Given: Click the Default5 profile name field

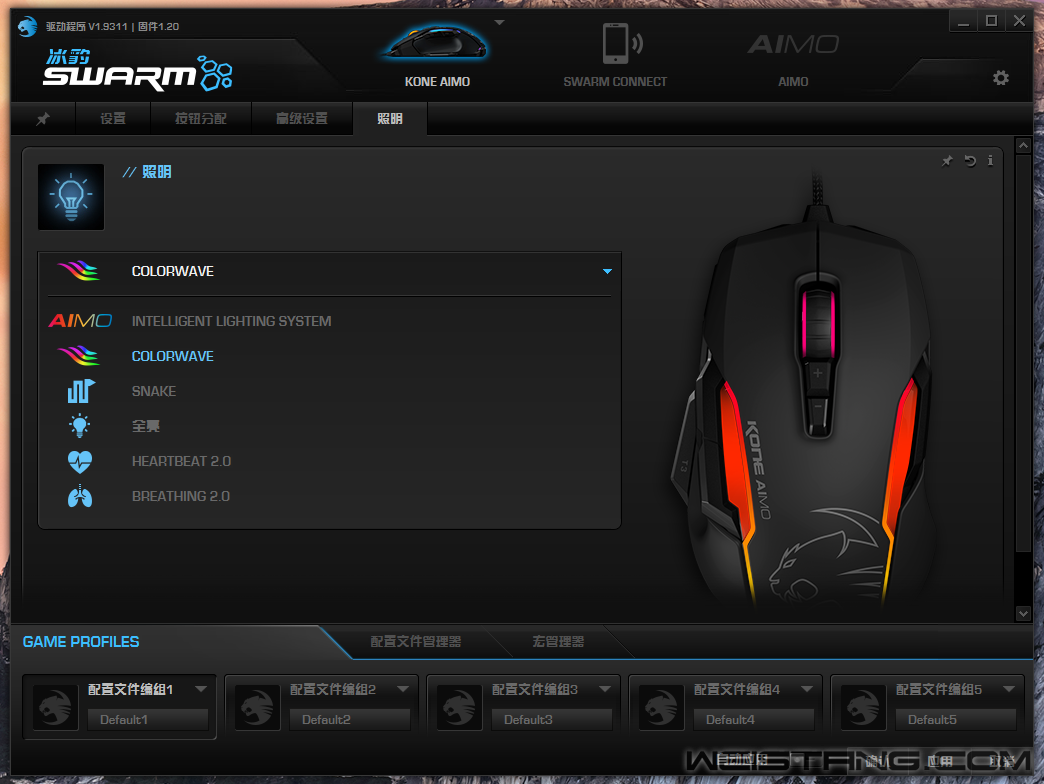Looking at the screenshot, I should tap(955, 719).
